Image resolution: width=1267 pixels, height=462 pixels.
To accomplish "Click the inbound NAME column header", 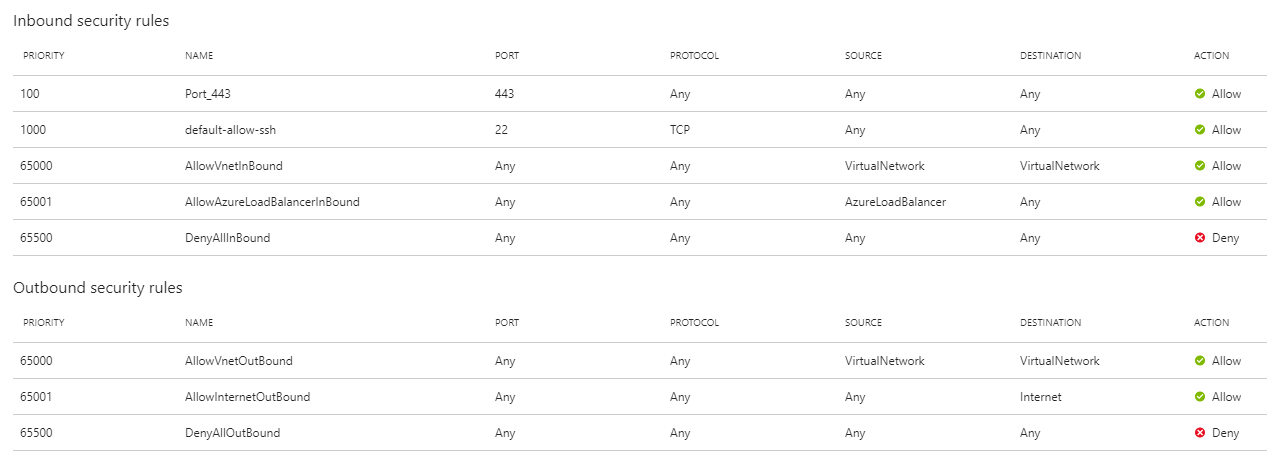I will (x=199, y=56).
